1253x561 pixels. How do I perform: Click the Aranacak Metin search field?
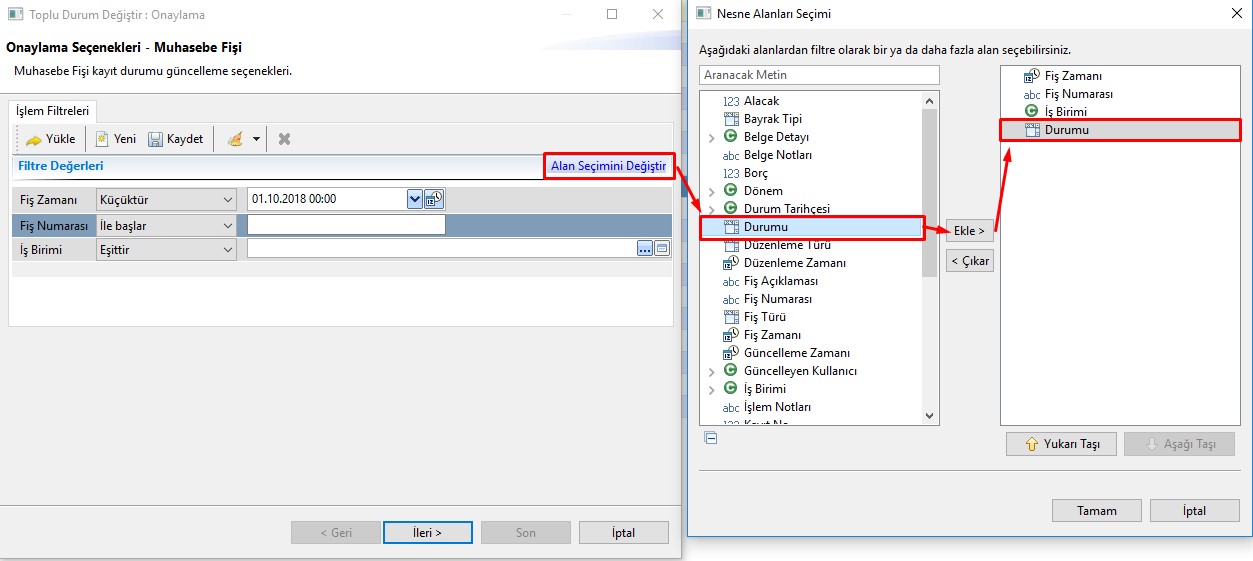[819, 75]
